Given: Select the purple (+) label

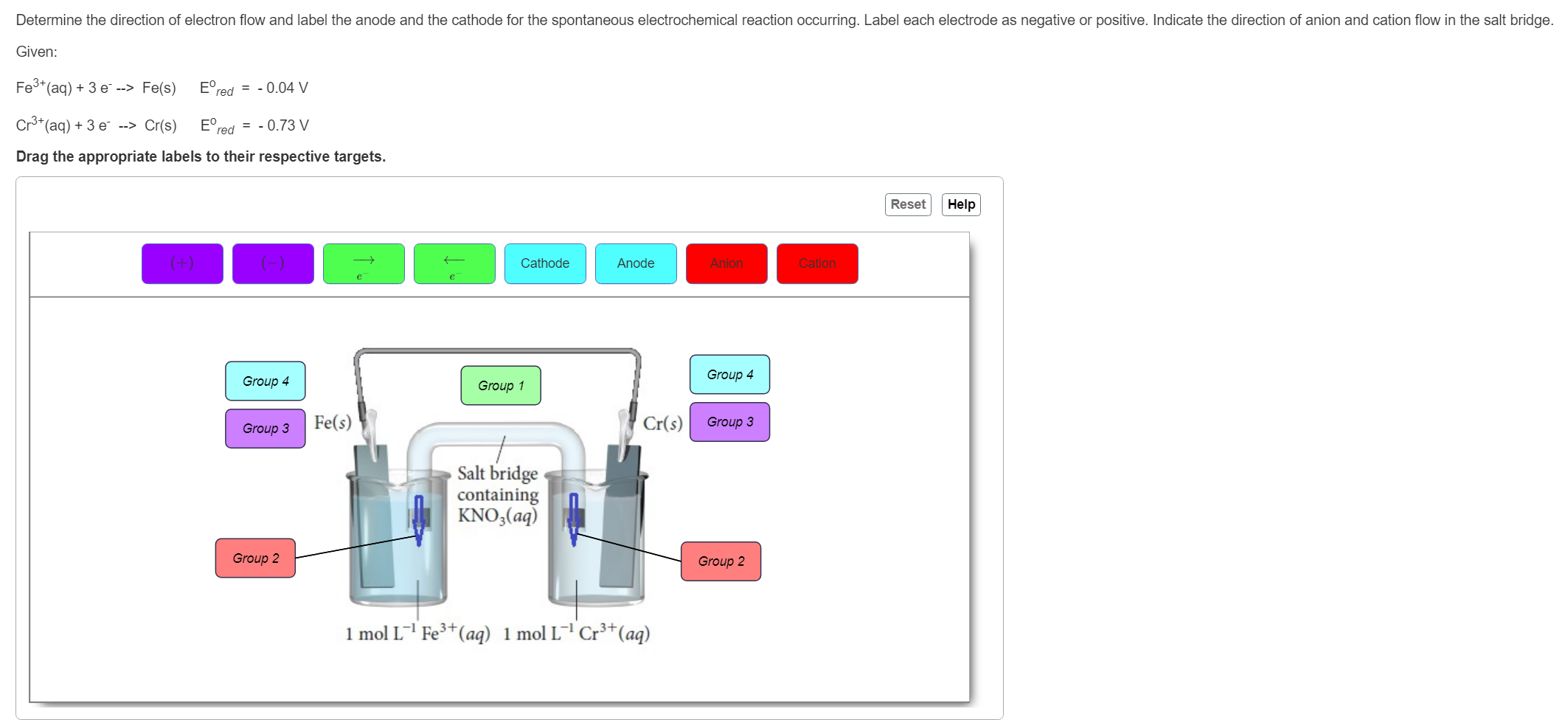Looking at the screenshot, I should click(x=182, y=263).
